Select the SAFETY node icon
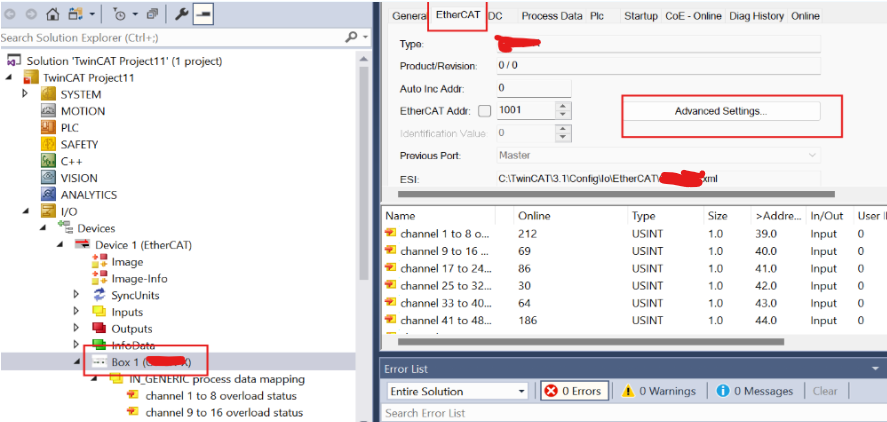Image resolution: width=887 pixels, height=422 pixels. 49,145
